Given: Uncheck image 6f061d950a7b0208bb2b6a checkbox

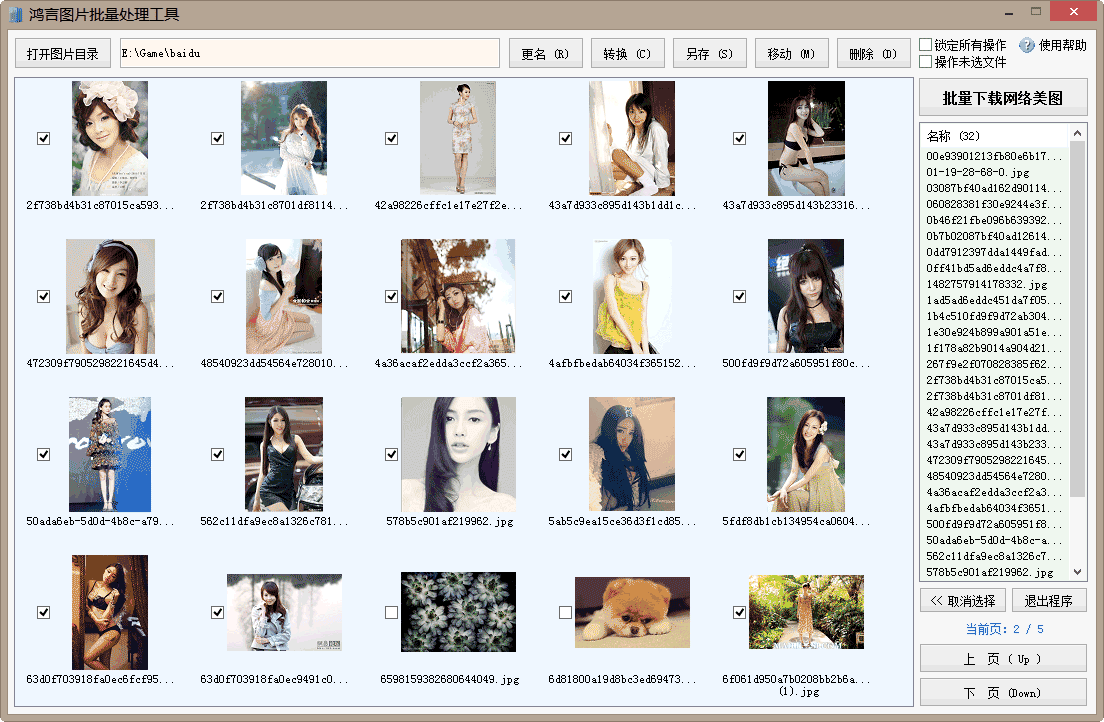Looking at the screenshot, I should [x=739, y=613].
